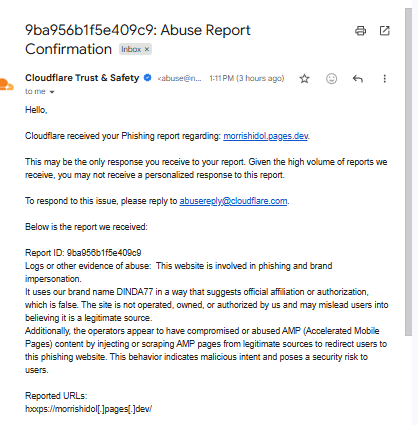Click sender name Cloudflare Trust & Safety
Viewport: 418px width, 425px height.
pos(82,78)
